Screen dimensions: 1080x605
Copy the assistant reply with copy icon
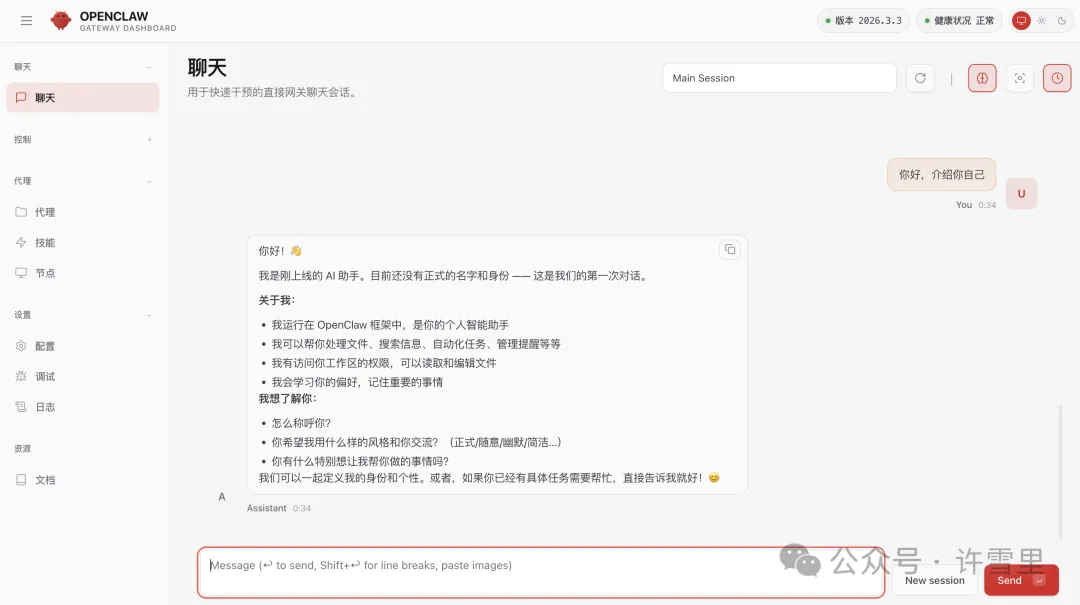(x=730, y=249)
